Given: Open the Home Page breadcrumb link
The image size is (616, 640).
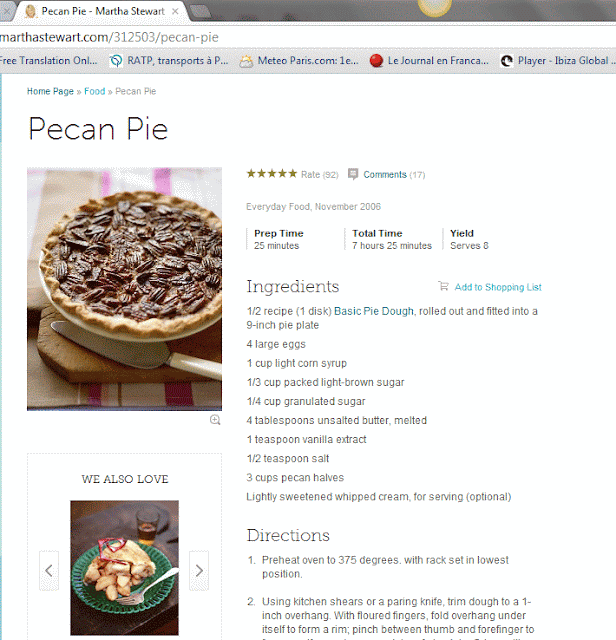Looking at the screenshot, I should pos(50,91).
